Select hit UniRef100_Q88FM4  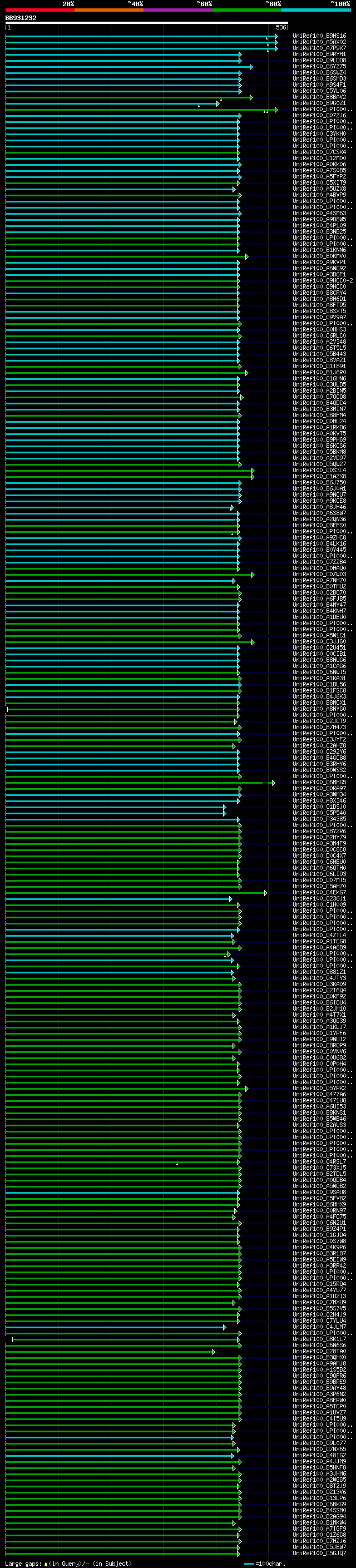(x=319, y=415)
